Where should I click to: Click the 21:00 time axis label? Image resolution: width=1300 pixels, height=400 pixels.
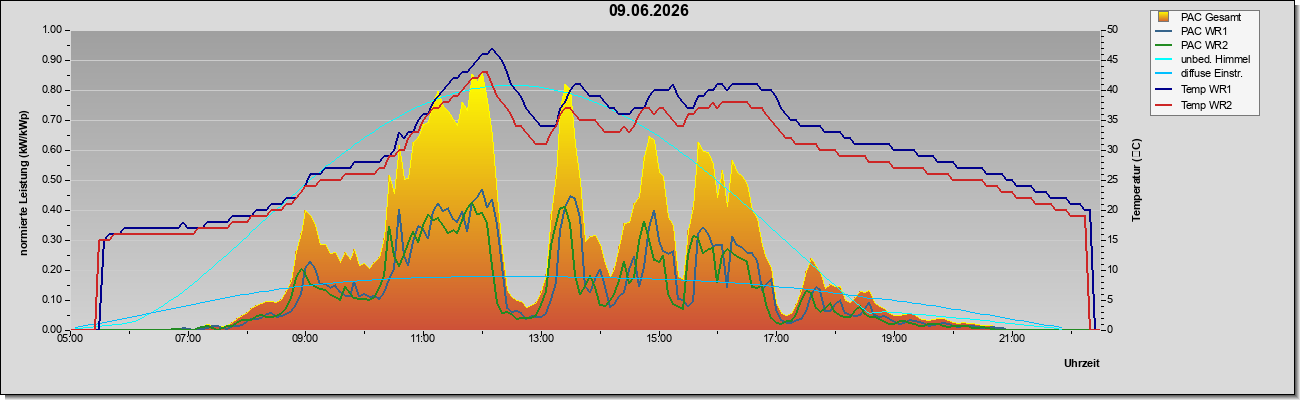1012,339
